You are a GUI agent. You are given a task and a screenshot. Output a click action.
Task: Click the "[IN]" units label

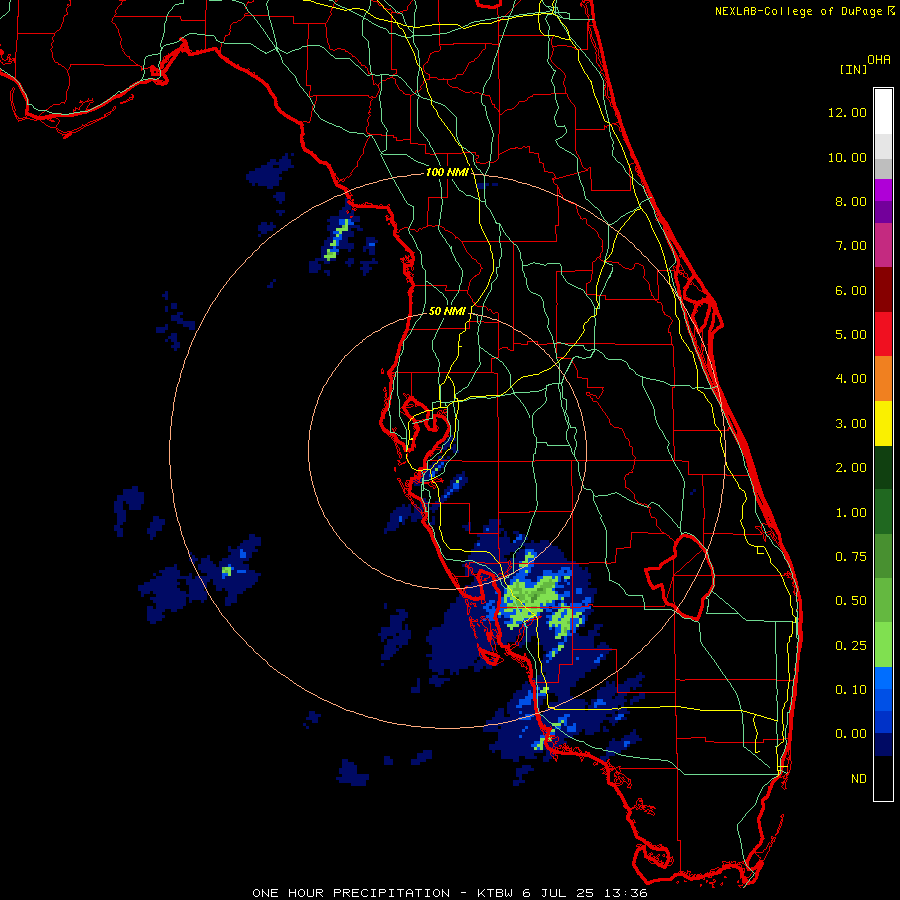[x=853, y=69]
